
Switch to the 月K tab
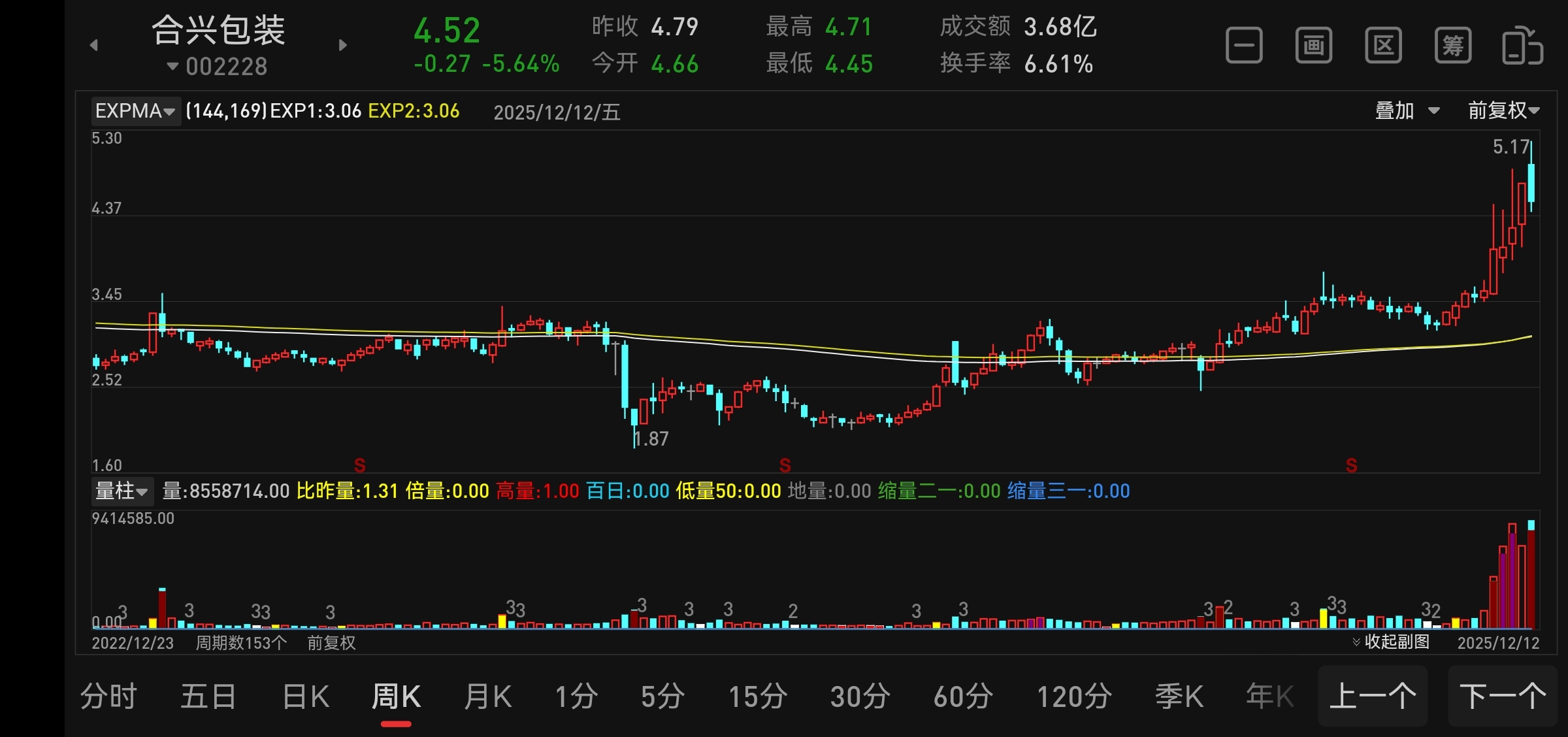(487, 696)
